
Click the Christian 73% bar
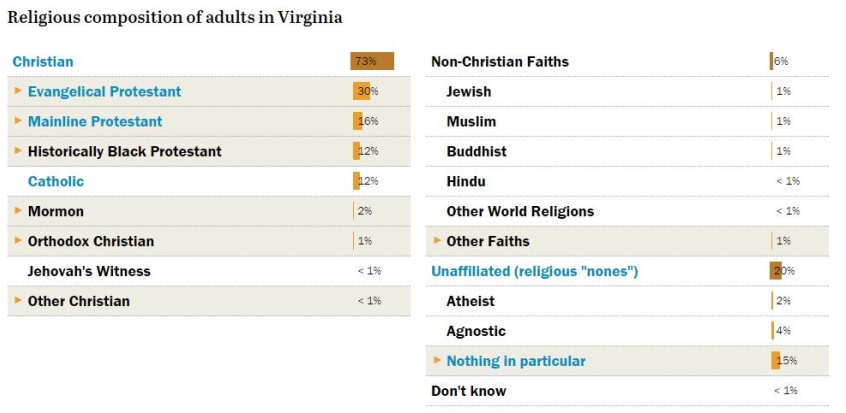[372, 61]
